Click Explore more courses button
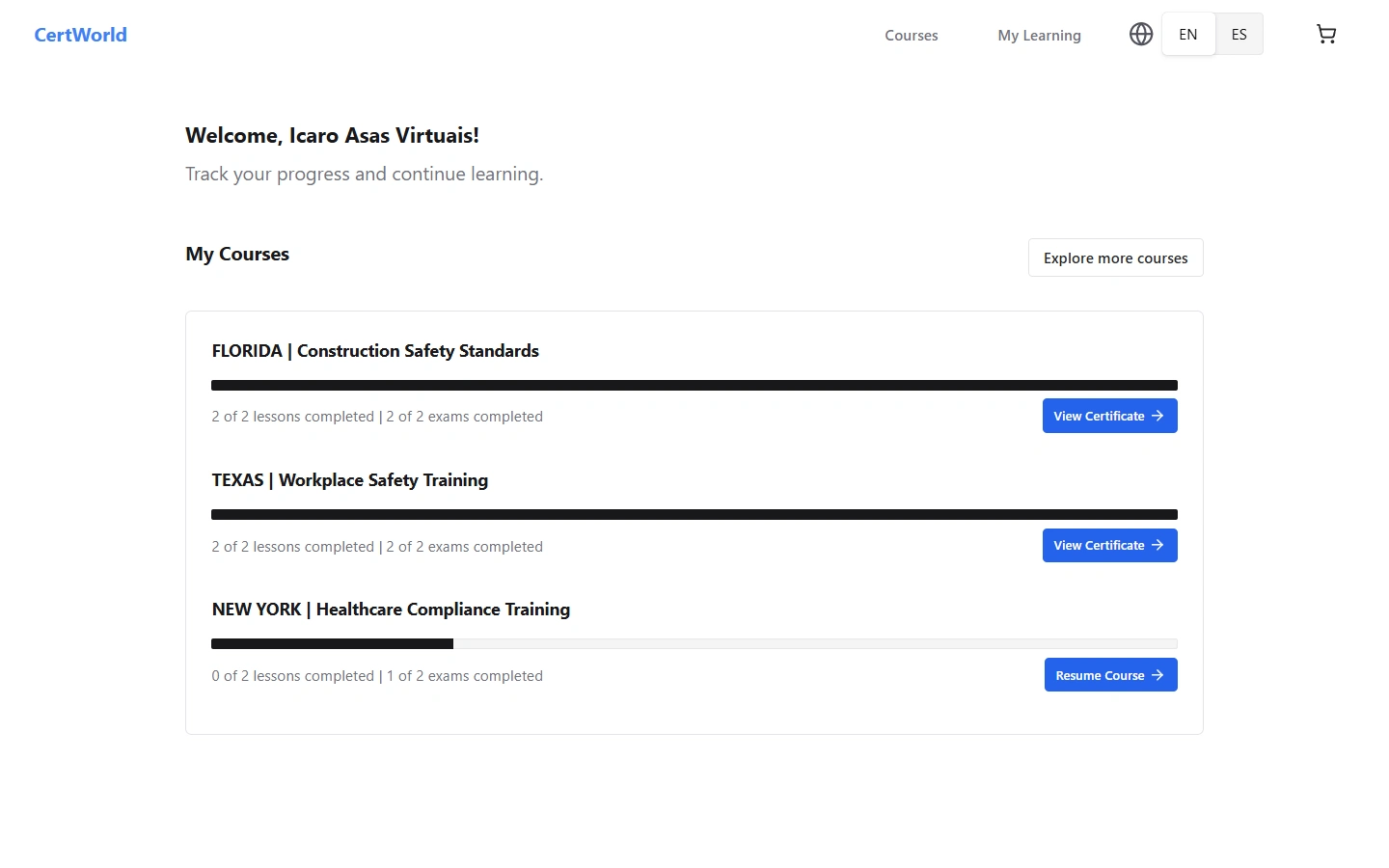Viewport: 1389px width, 868px height. pyautogui.click(x=1115, y=258)
